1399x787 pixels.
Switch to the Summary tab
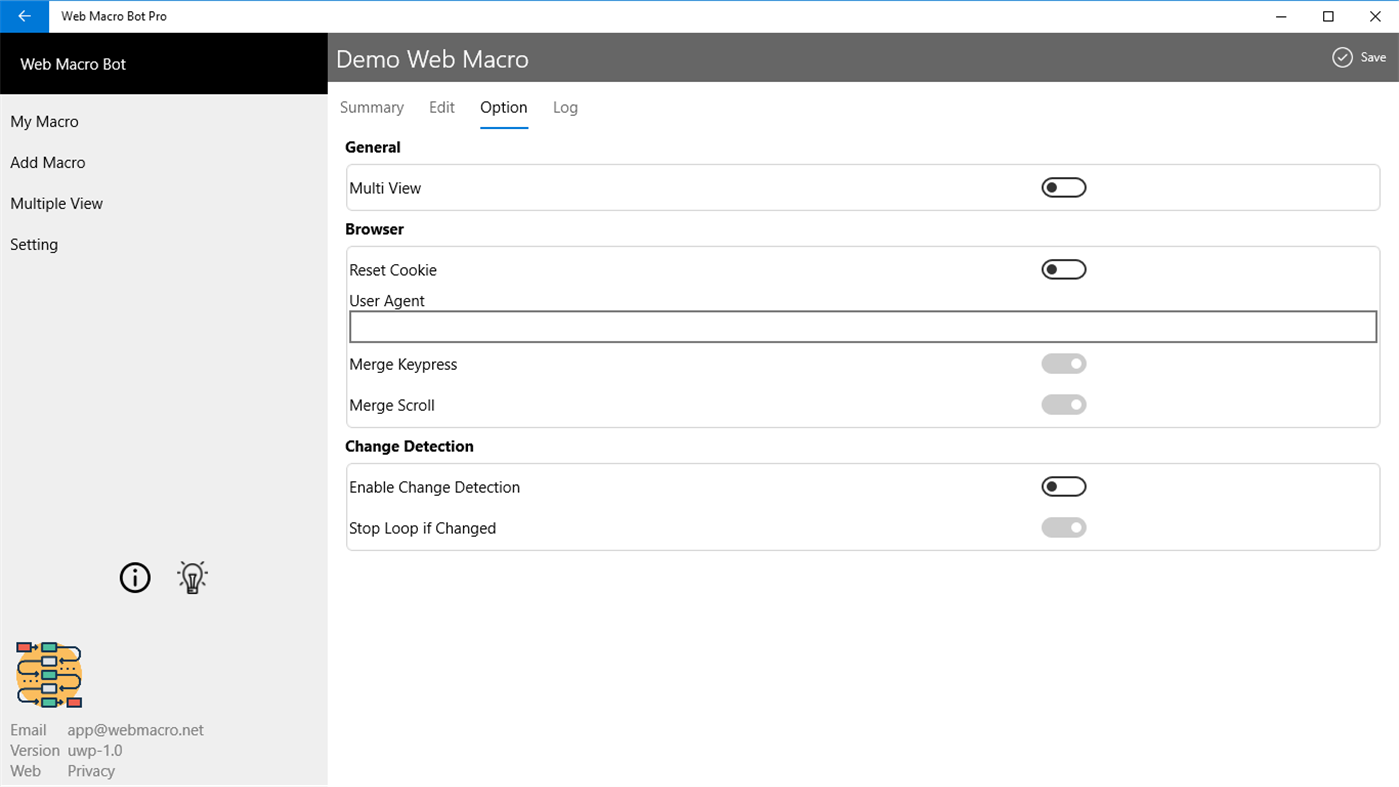tap(371, 107)
